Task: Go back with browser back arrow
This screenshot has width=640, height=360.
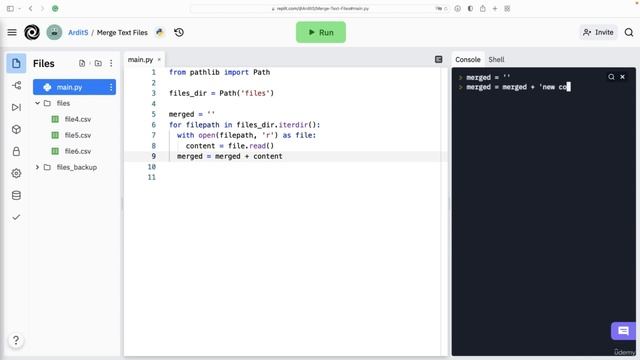Action: tap(31, 9)
